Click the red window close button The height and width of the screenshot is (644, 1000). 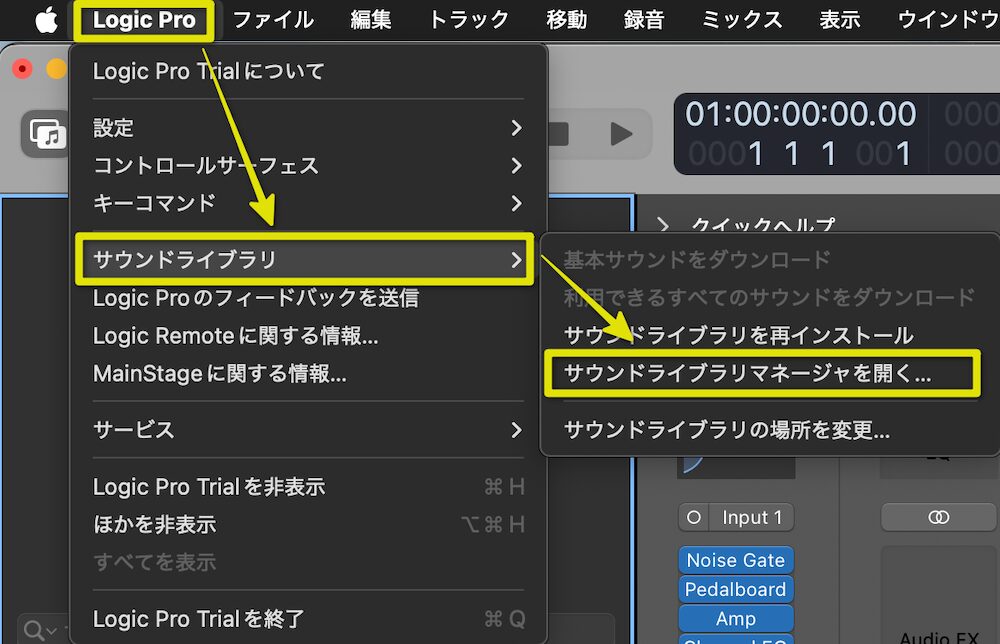[22, 68]
